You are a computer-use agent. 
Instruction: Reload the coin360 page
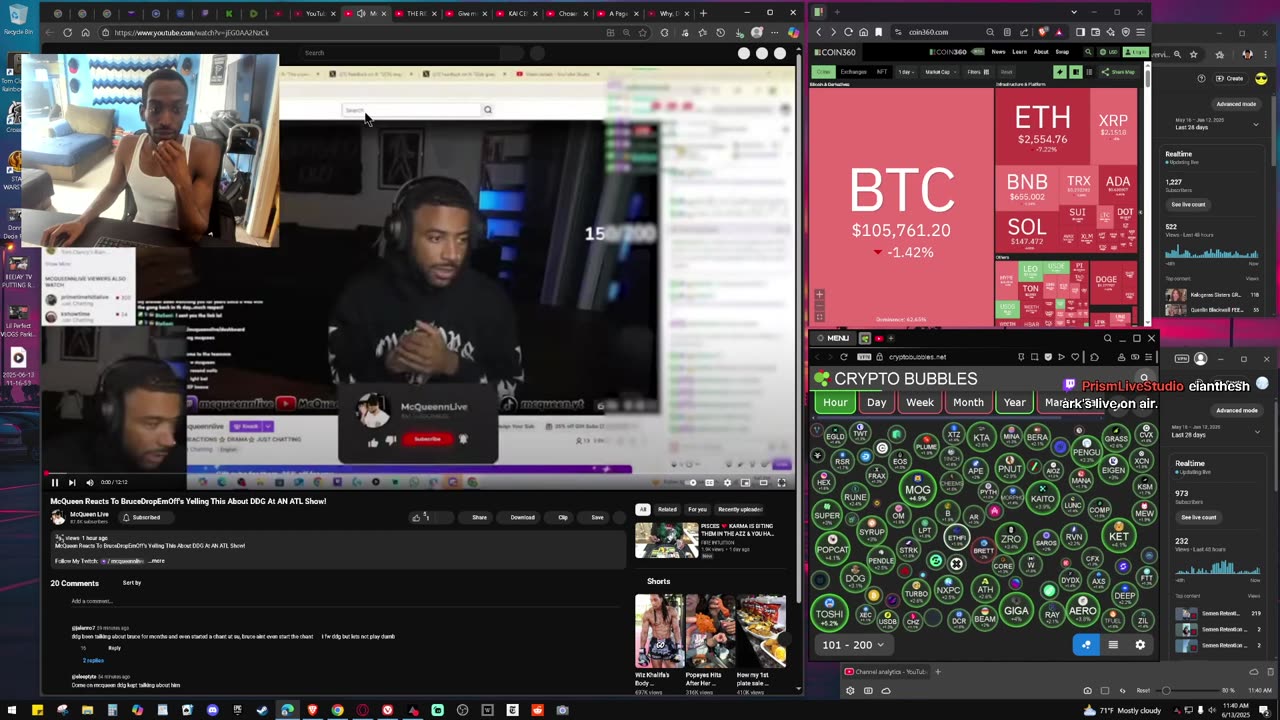pos(848,32)
